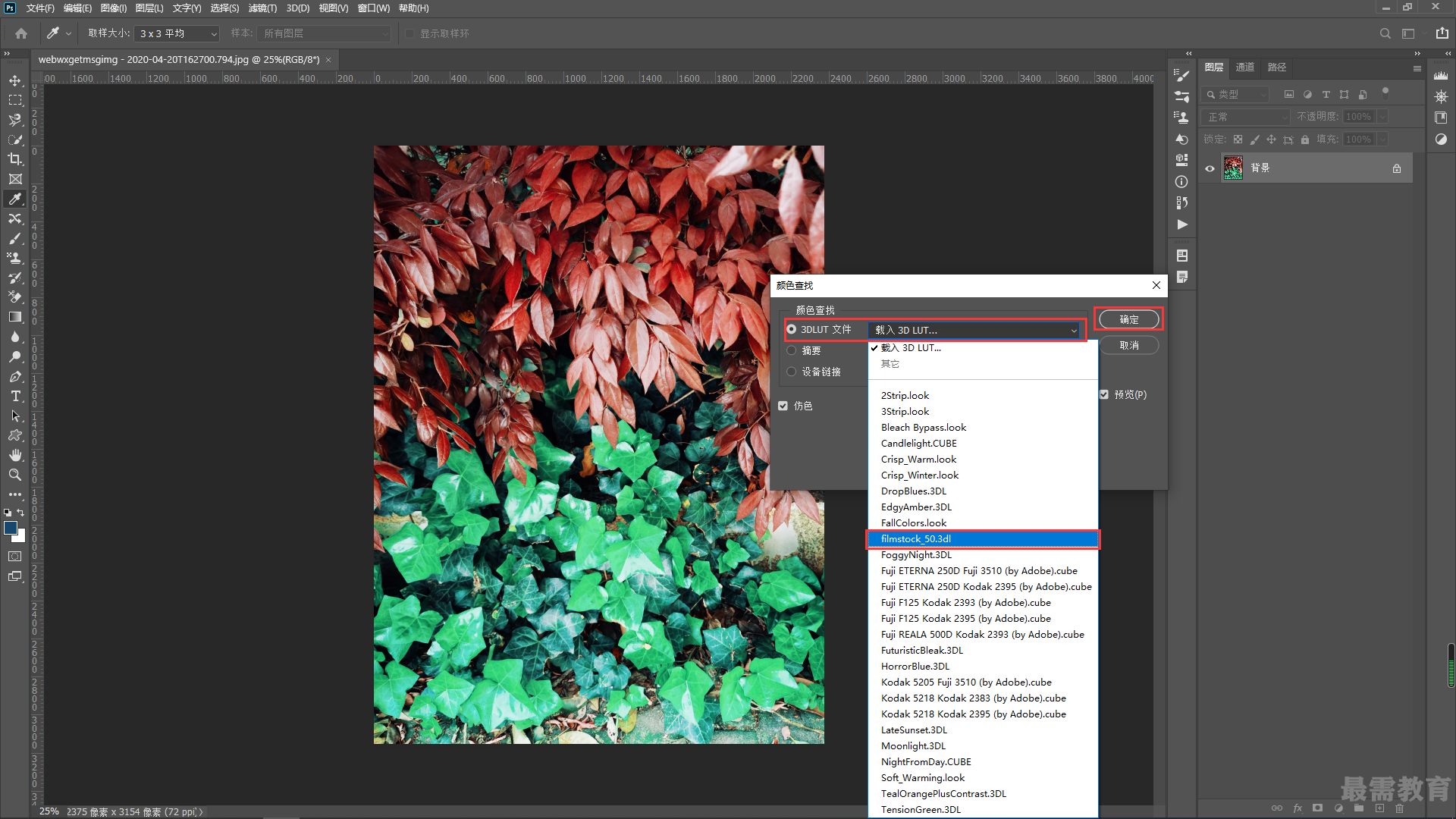
Task: Open the search icon in options bar
Action: tap(1385, 33)
